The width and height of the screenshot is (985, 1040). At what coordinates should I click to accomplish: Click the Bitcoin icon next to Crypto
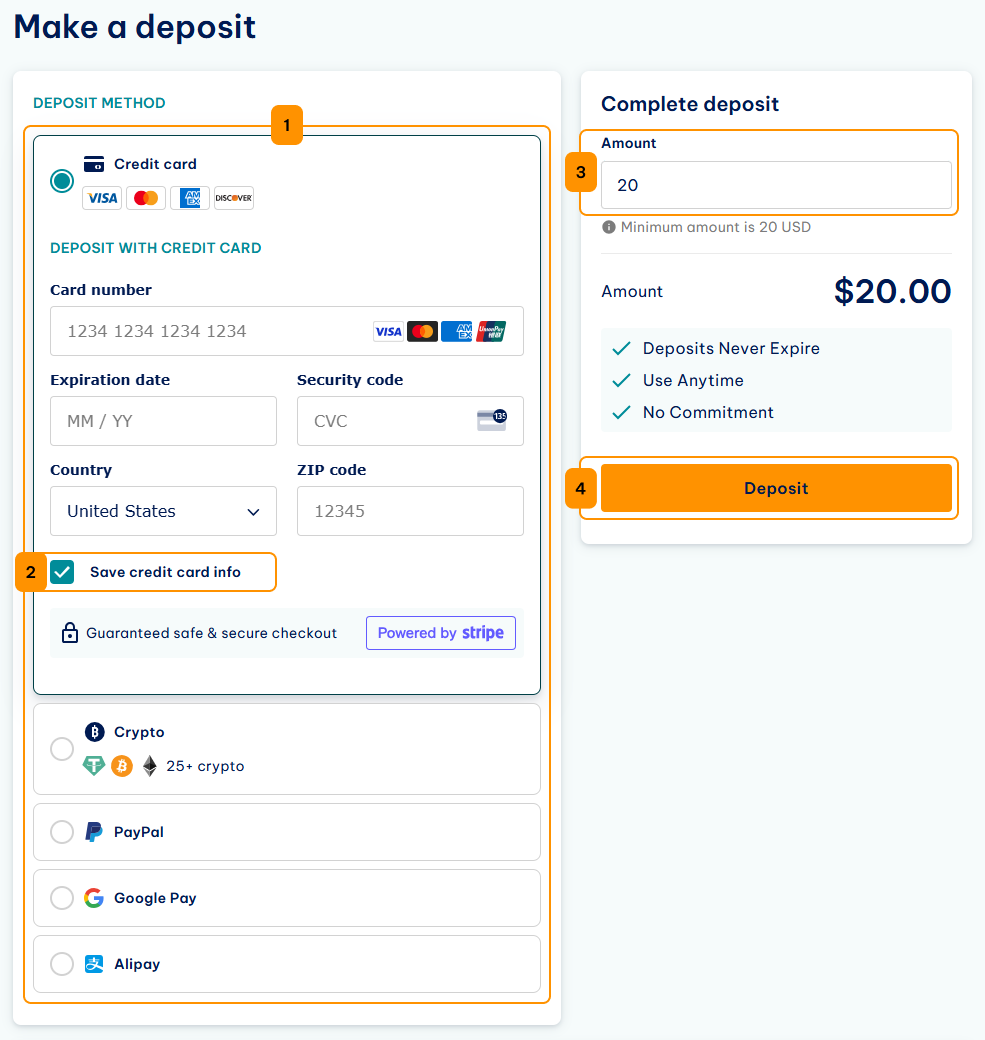(x=95, y=732)
